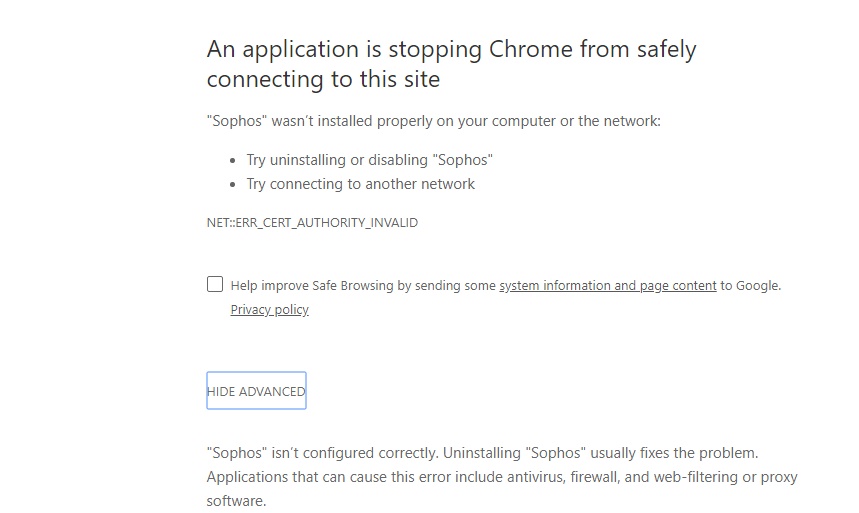859x513 pixels.
Task: Click the heading line starting 'An application is stopping'
Action: [451, 50]
